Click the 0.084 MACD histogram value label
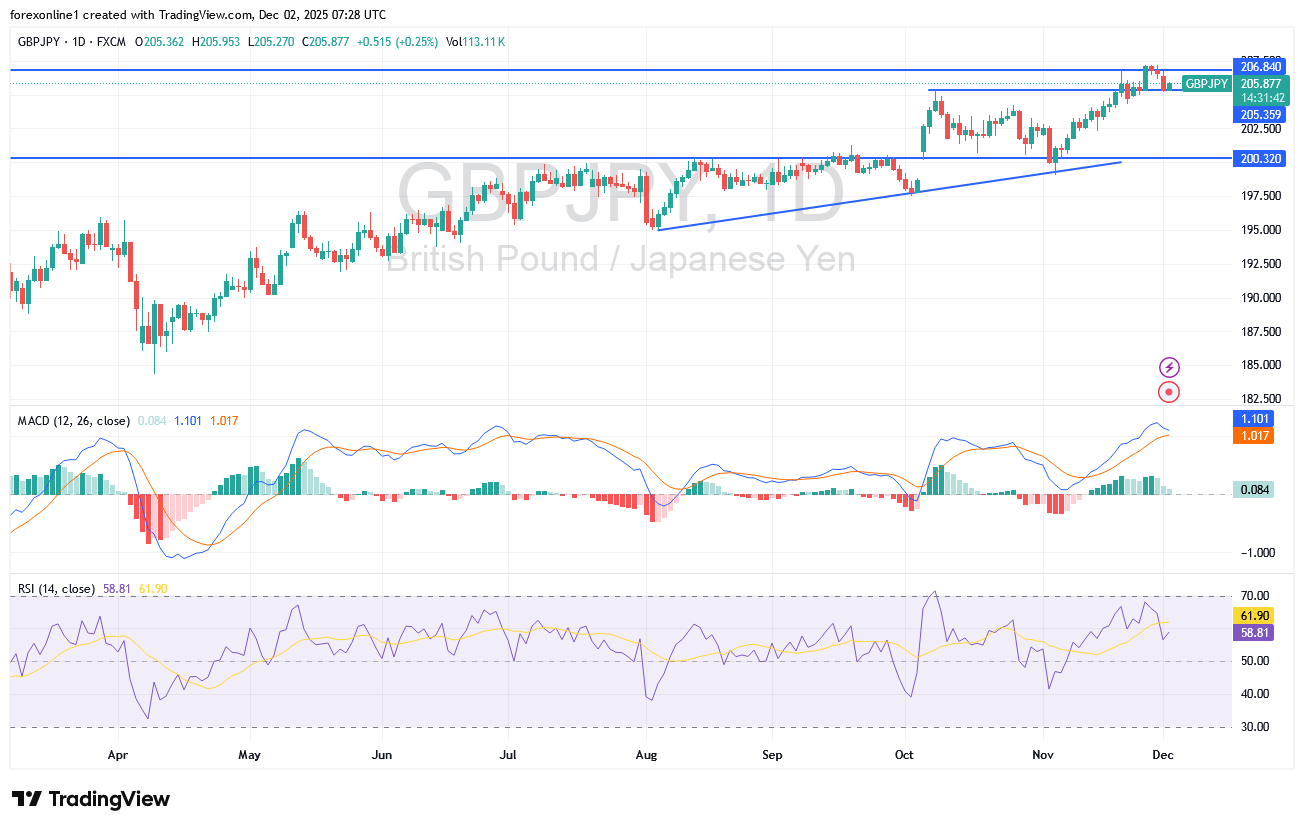The width and height of the screenshot is (1304, 829). coord(1254,489)
